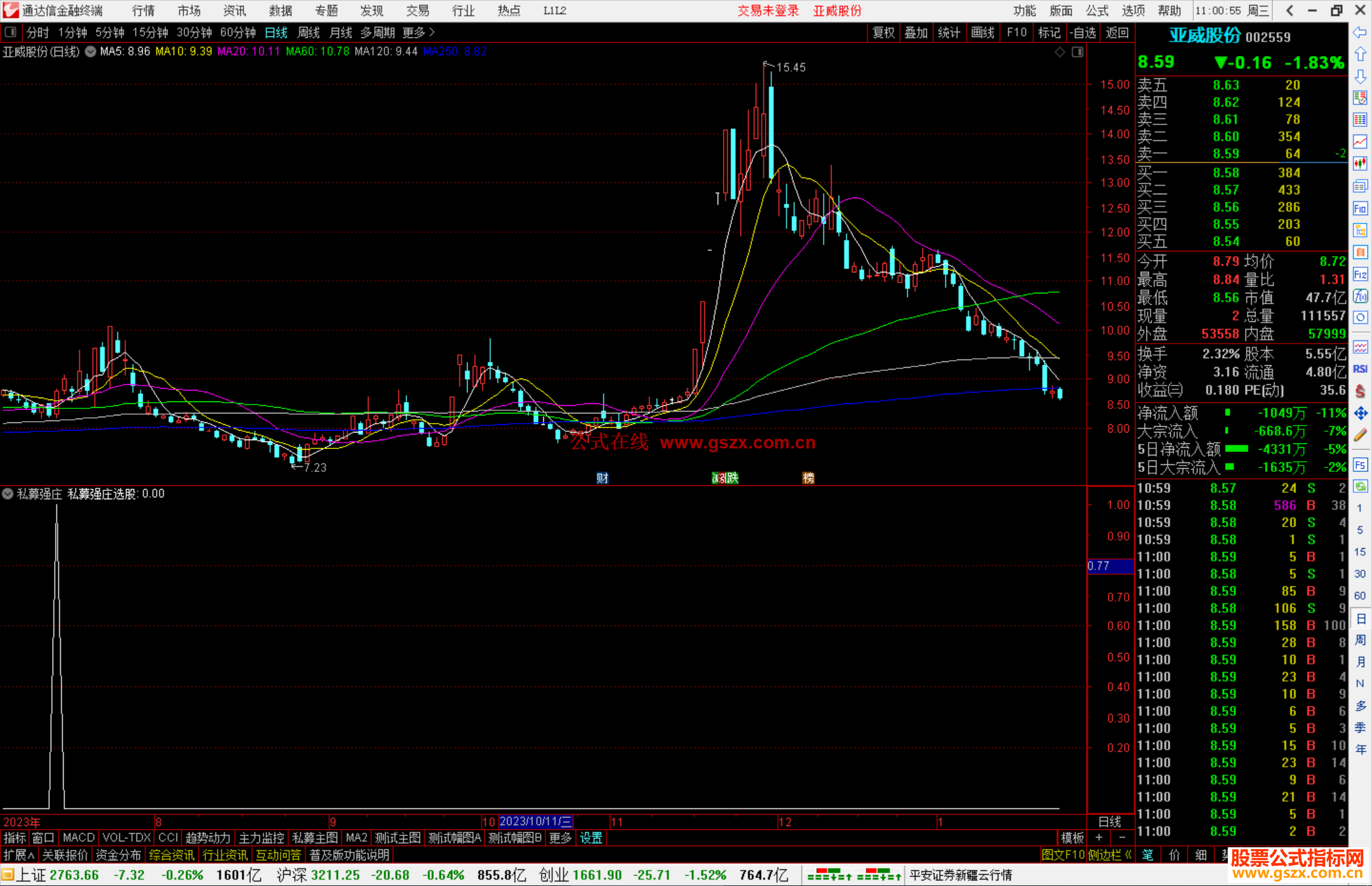Click the back arrow sidebar icon
Screen dimensions: 1372x886
click(1360, 32)
